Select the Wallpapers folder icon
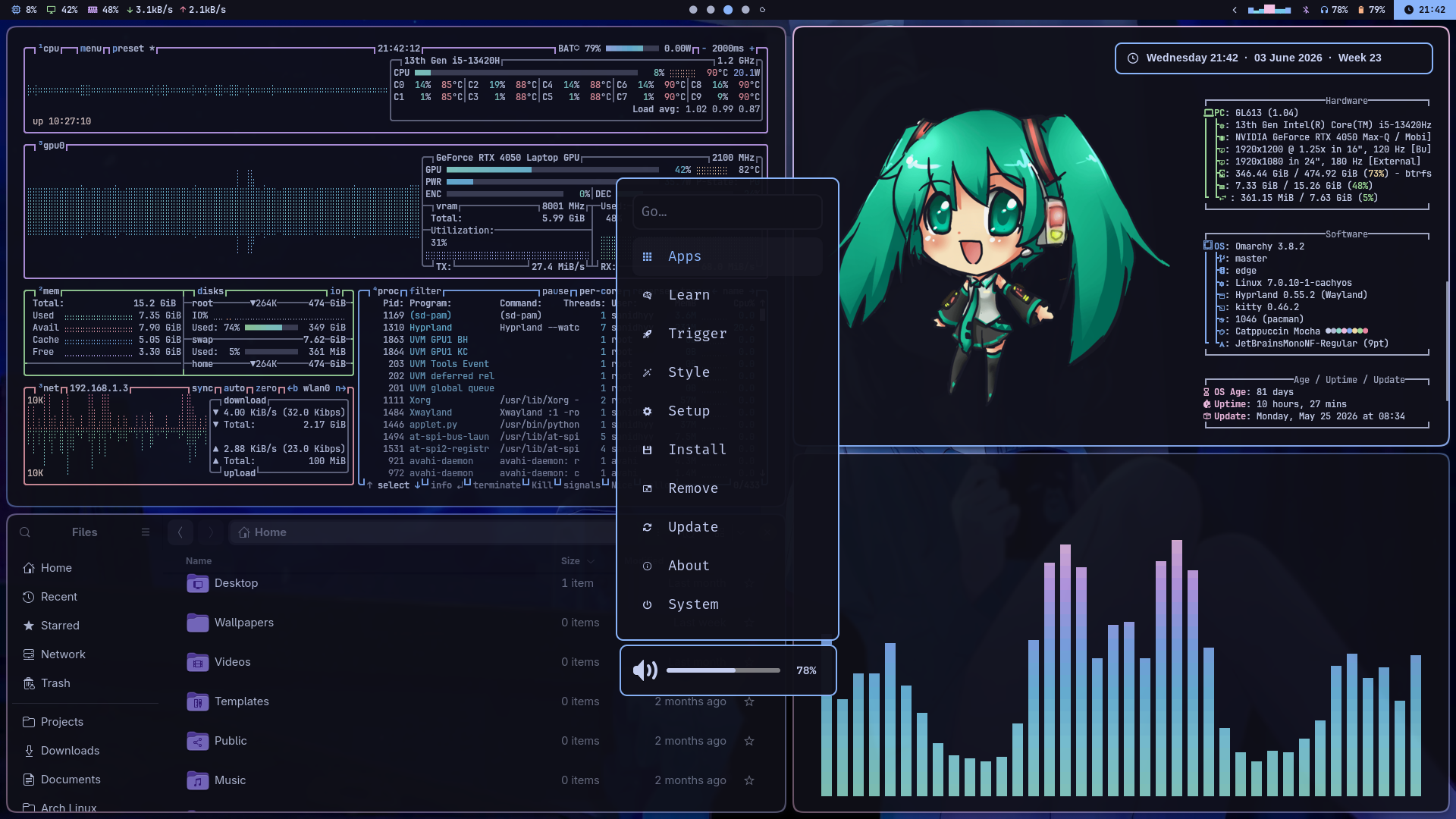 pyautogui.click(x=198, y=623)
